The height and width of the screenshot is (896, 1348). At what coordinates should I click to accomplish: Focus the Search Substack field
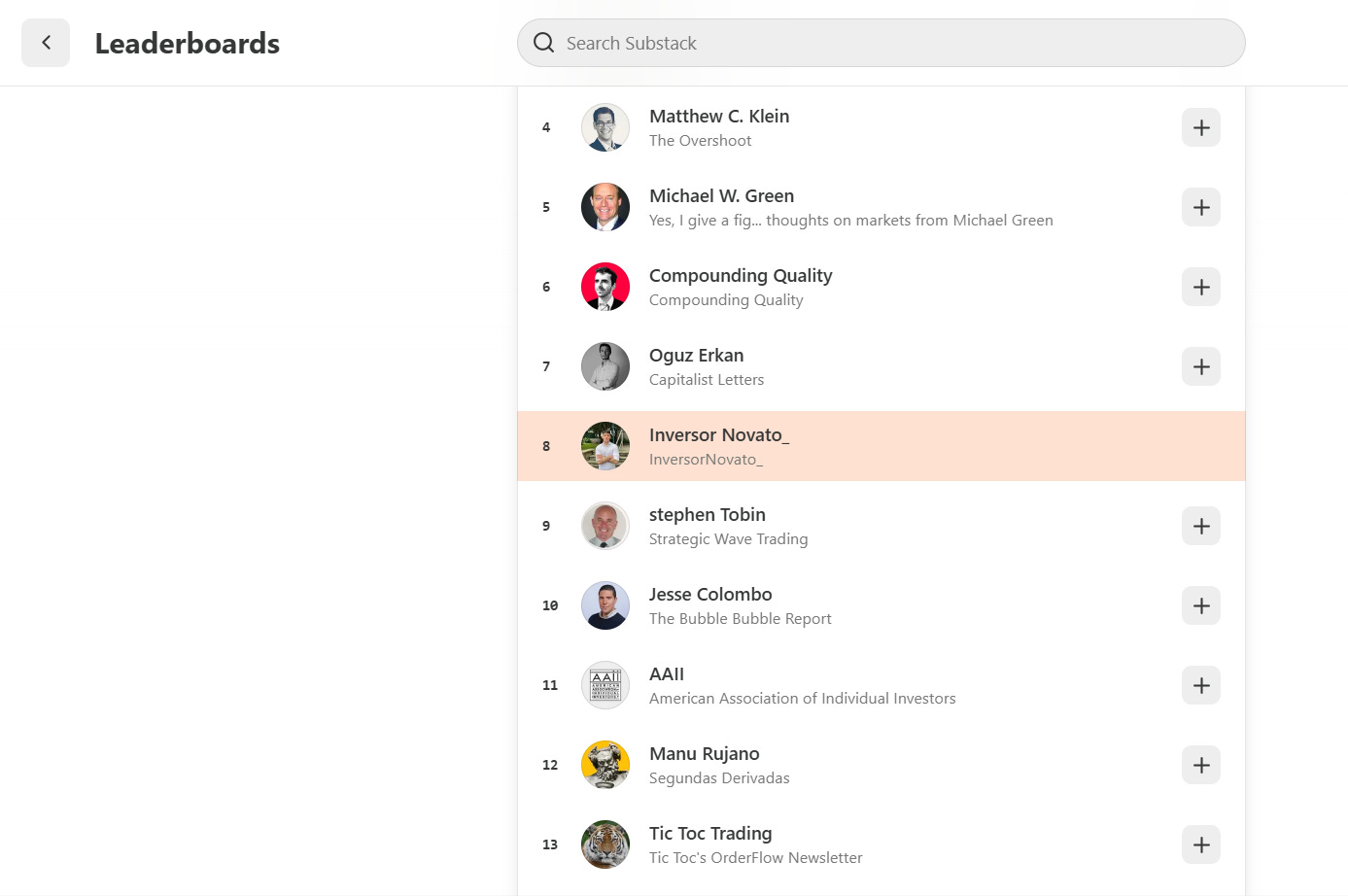click(881, 43)
